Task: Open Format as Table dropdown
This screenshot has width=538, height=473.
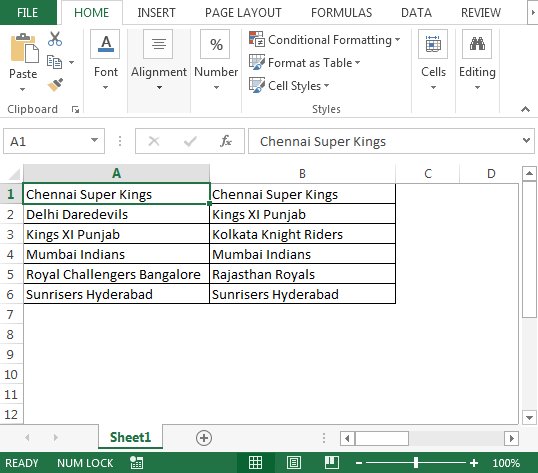Action: pos(357,62)
